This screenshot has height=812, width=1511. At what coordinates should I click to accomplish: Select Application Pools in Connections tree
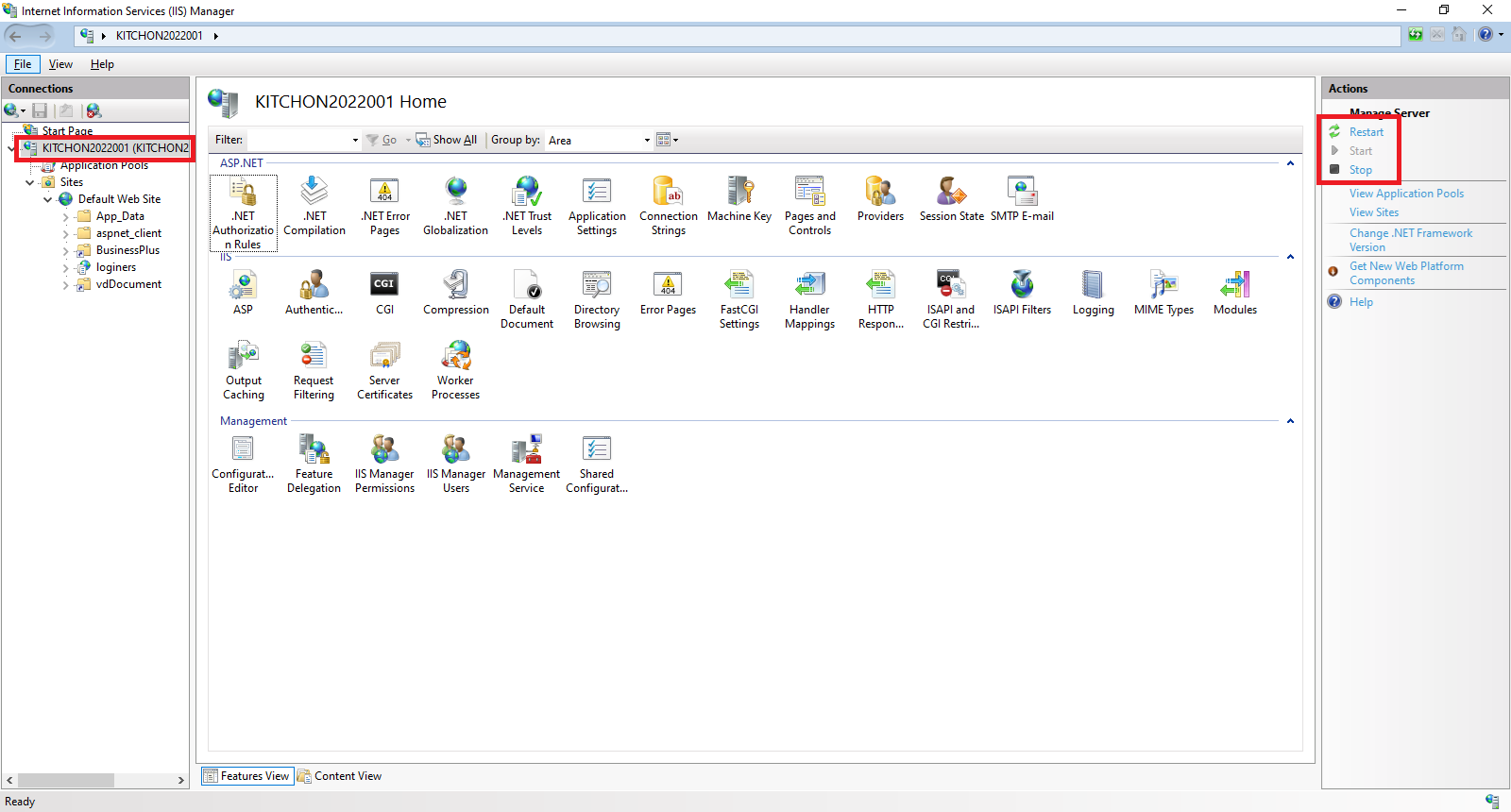pos(104,165)
